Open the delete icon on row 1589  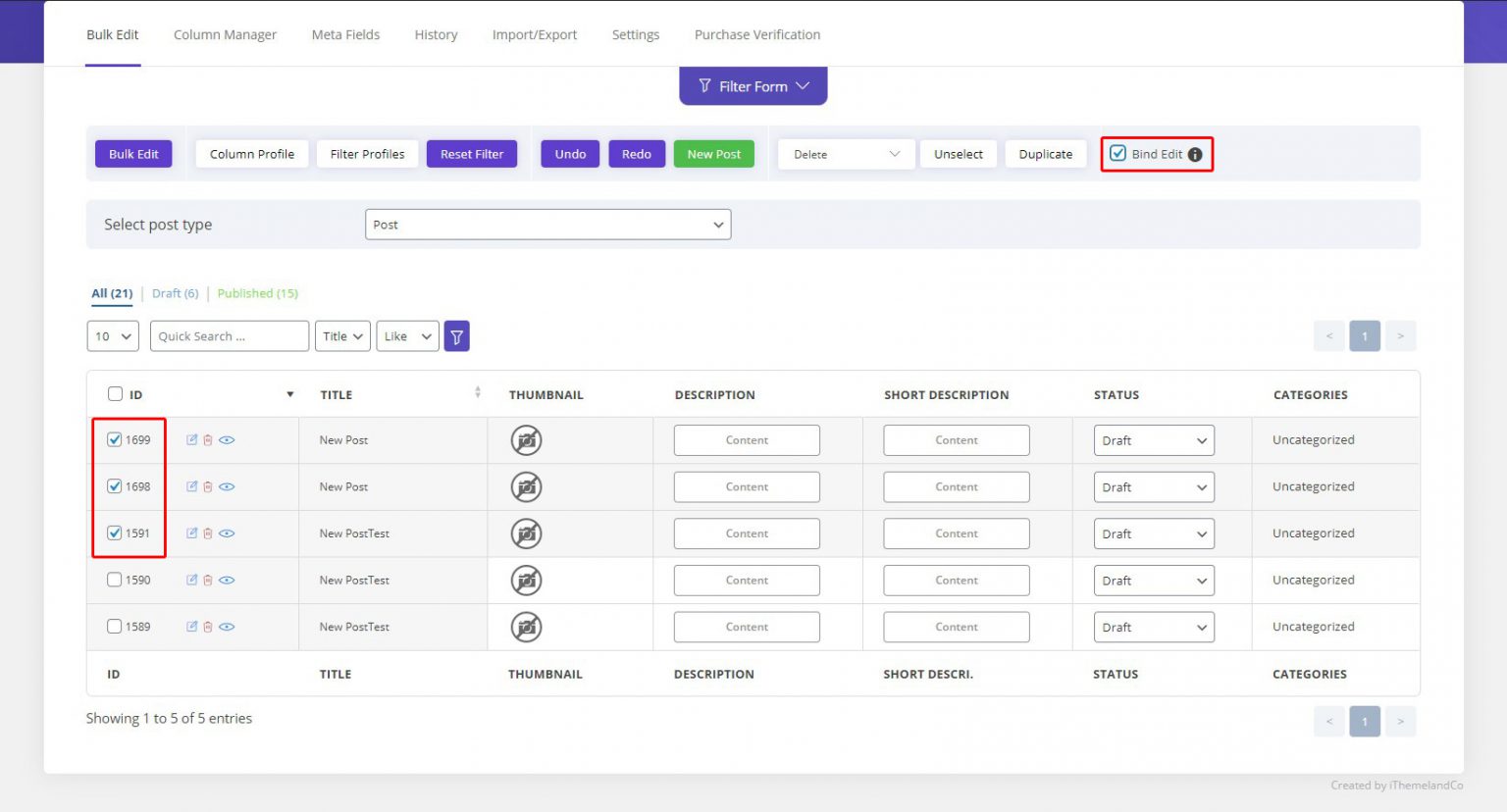tap(209, 627)
